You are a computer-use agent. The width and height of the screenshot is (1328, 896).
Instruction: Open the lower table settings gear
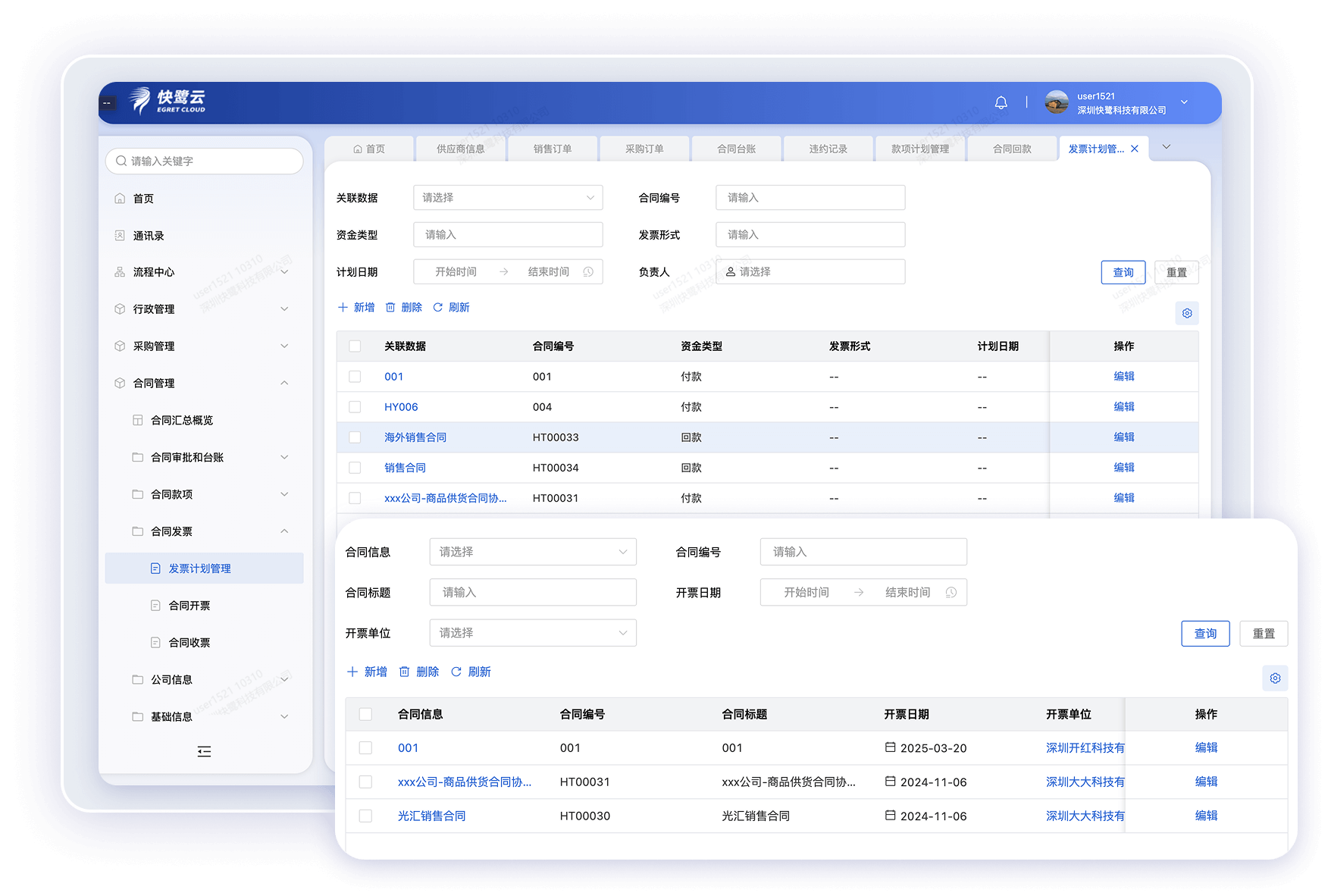tap(1275, 678)
